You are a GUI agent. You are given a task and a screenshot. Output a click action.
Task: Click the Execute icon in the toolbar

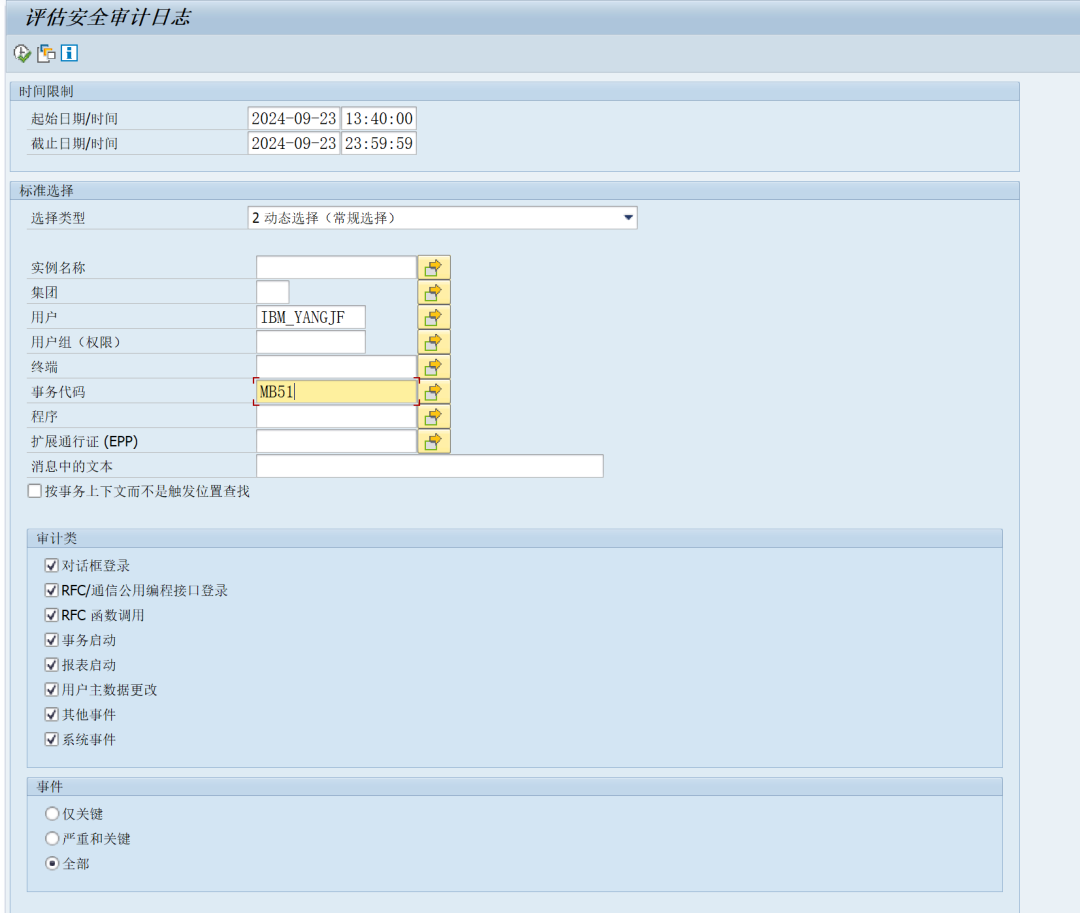(22, 53)
